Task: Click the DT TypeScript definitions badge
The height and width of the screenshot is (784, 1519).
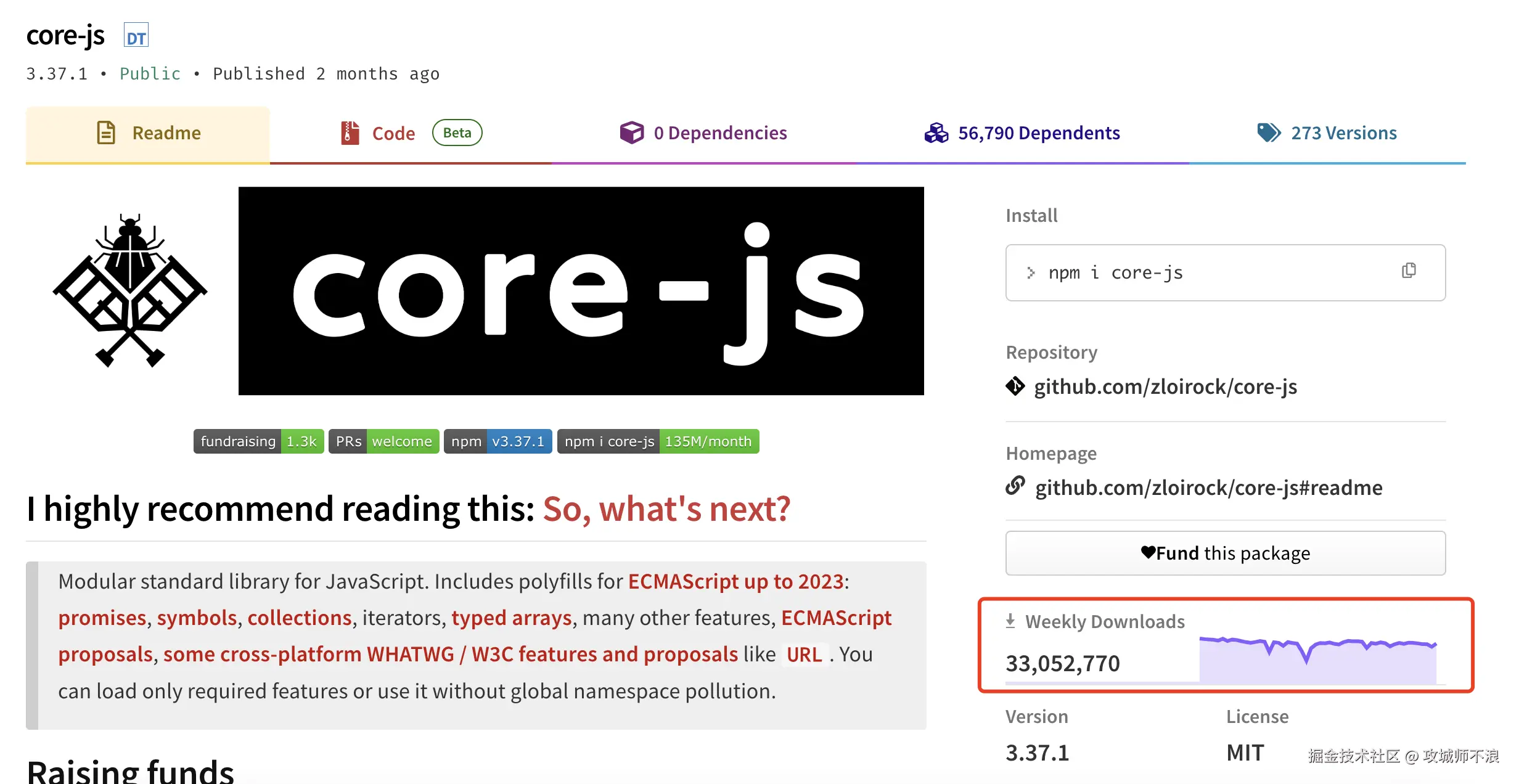Action: click(x=136, y=36)
